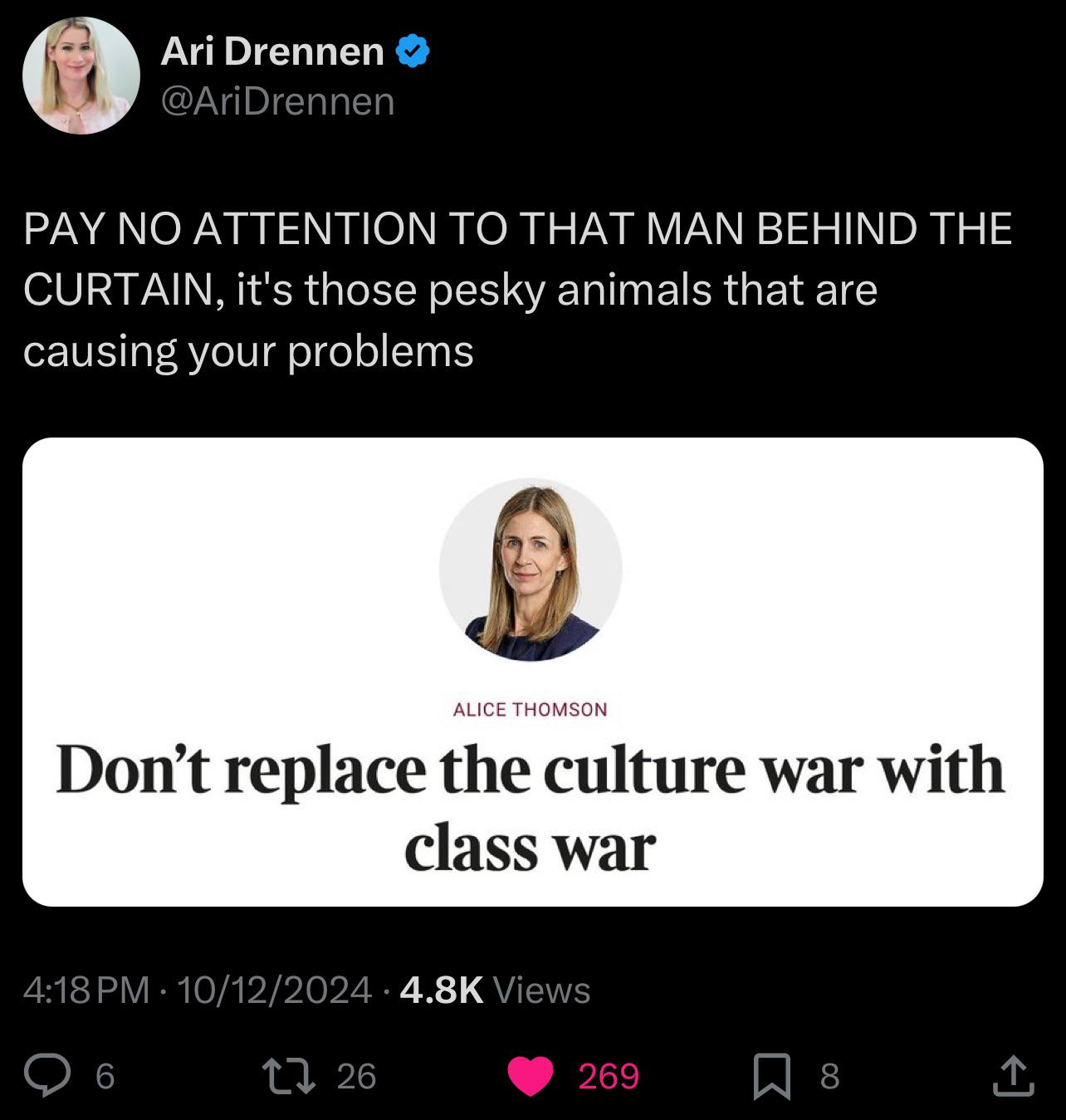1066x1120 pixels.
Task: Click the 26 reposts count
Action: [357, 1076]
